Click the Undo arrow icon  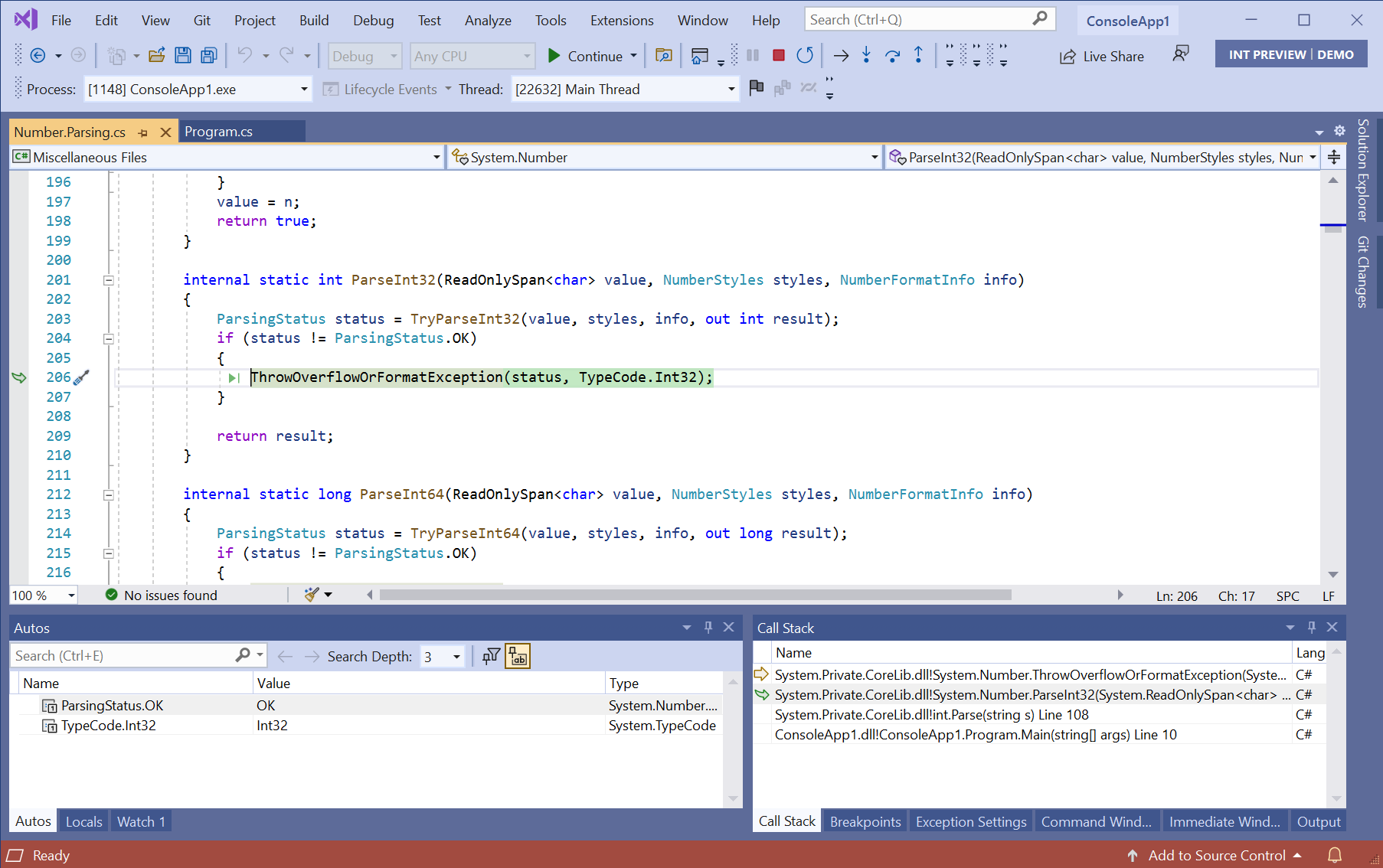tap(245, 55)
